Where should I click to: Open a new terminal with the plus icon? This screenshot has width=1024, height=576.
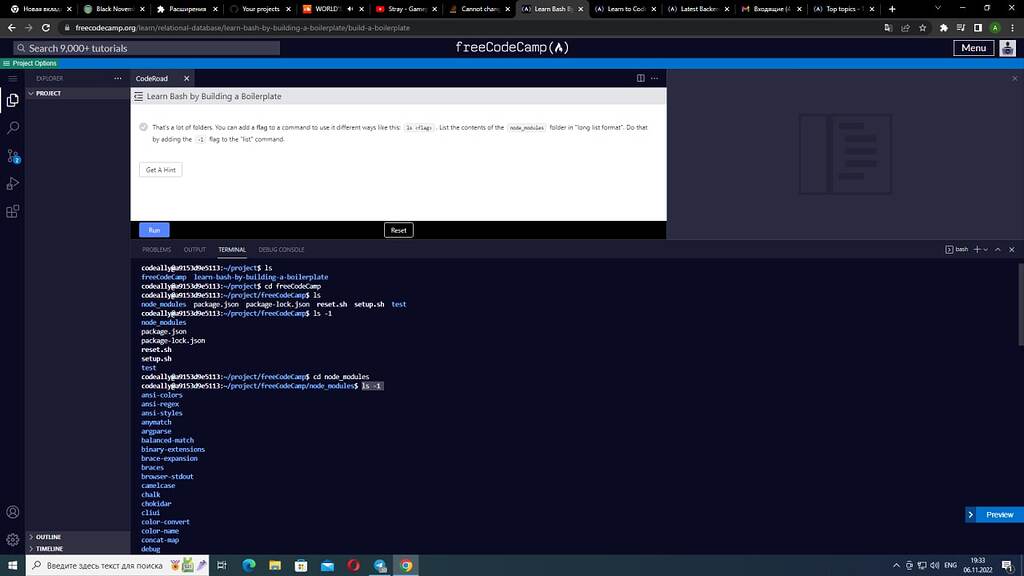pyautogui.click(x=977, y=250)
